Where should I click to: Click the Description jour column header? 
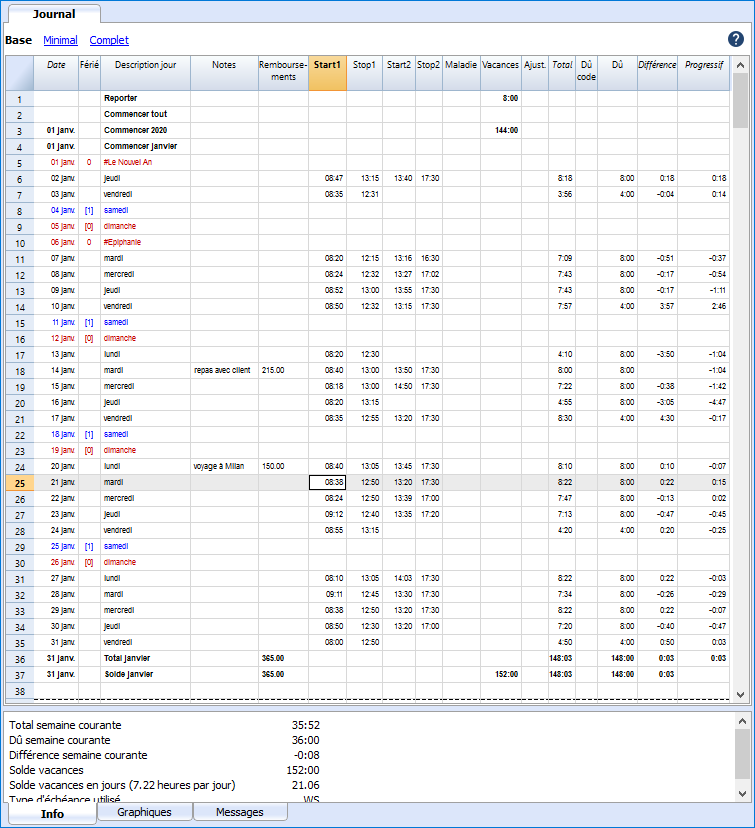(x=145, y=73)
